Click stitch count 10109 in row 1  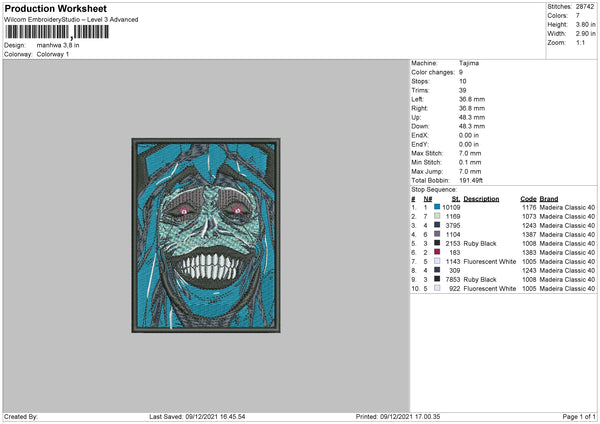pyautogui.click(x=451, y=207)
